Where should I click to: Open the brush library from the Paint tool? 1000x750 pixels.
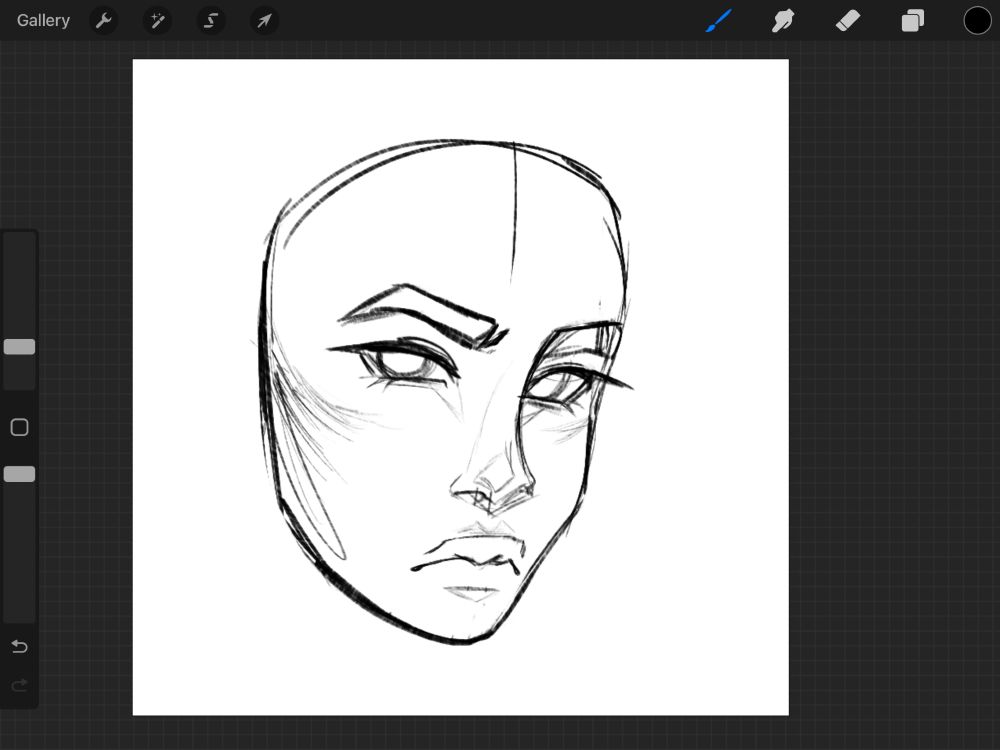[718, 20]
